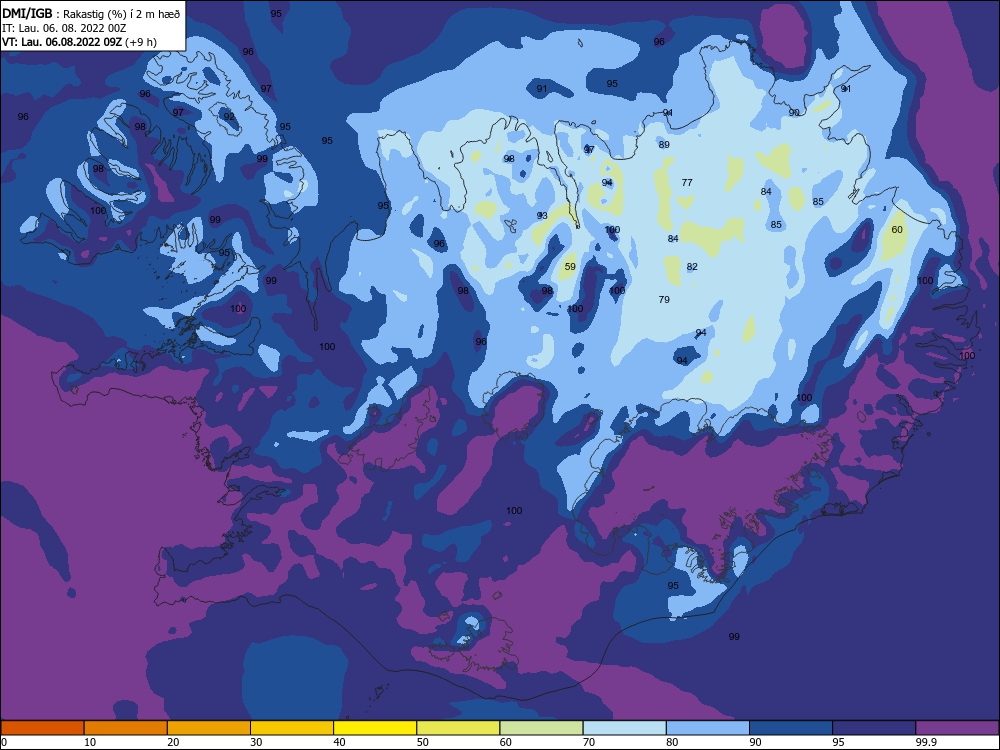Click the 'IT: Lau. 06. 08. 2022 00Z' line
This screenshot has width=1000, height=750.
[64, 28]
